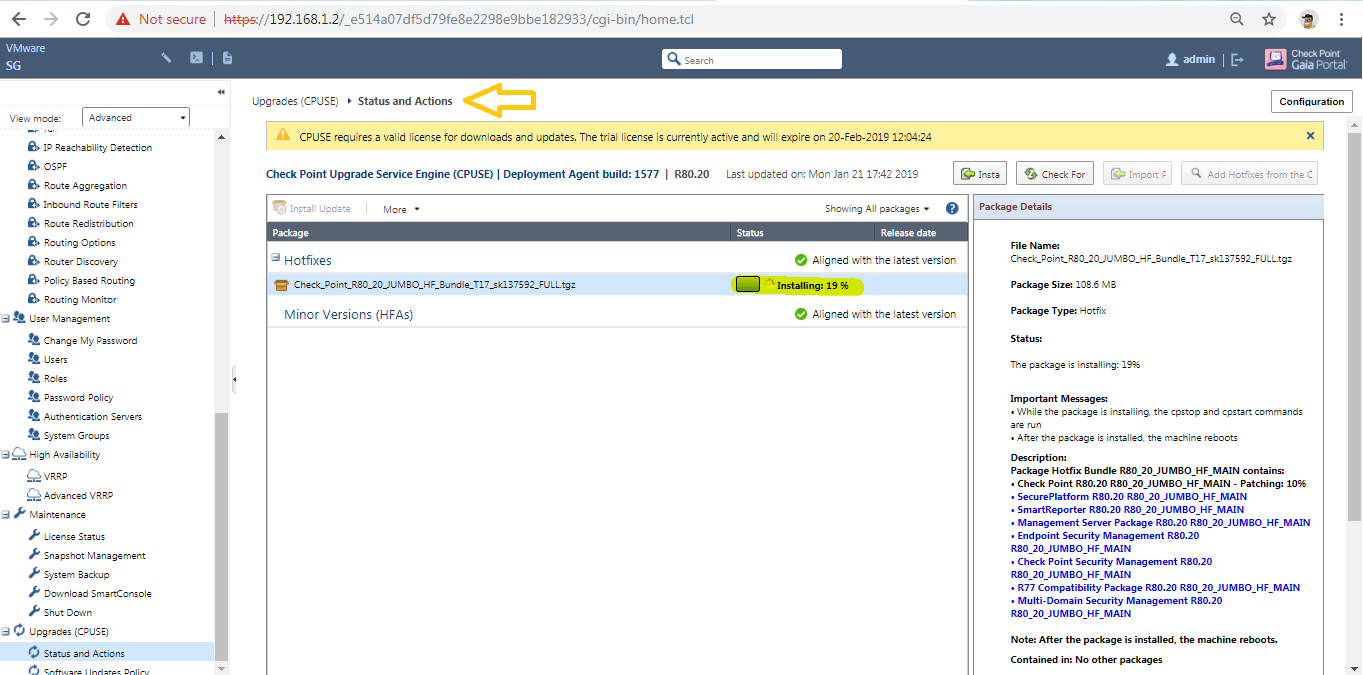Image resolution: width=1363 pixels, height=675 pixels.
Task: Open Showing All packages filter dropdown
Action: [x=877, y=209]
